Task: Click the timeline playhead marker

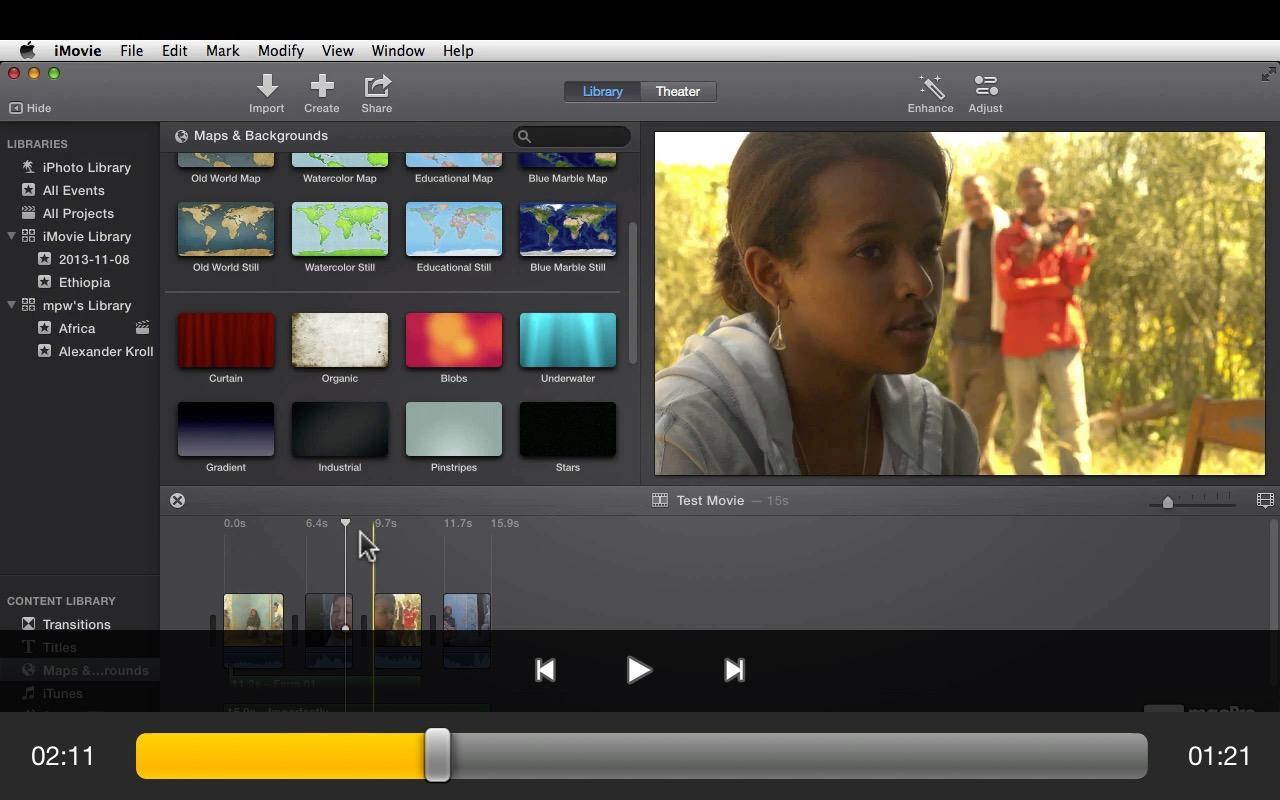Action: click(345, 523)
